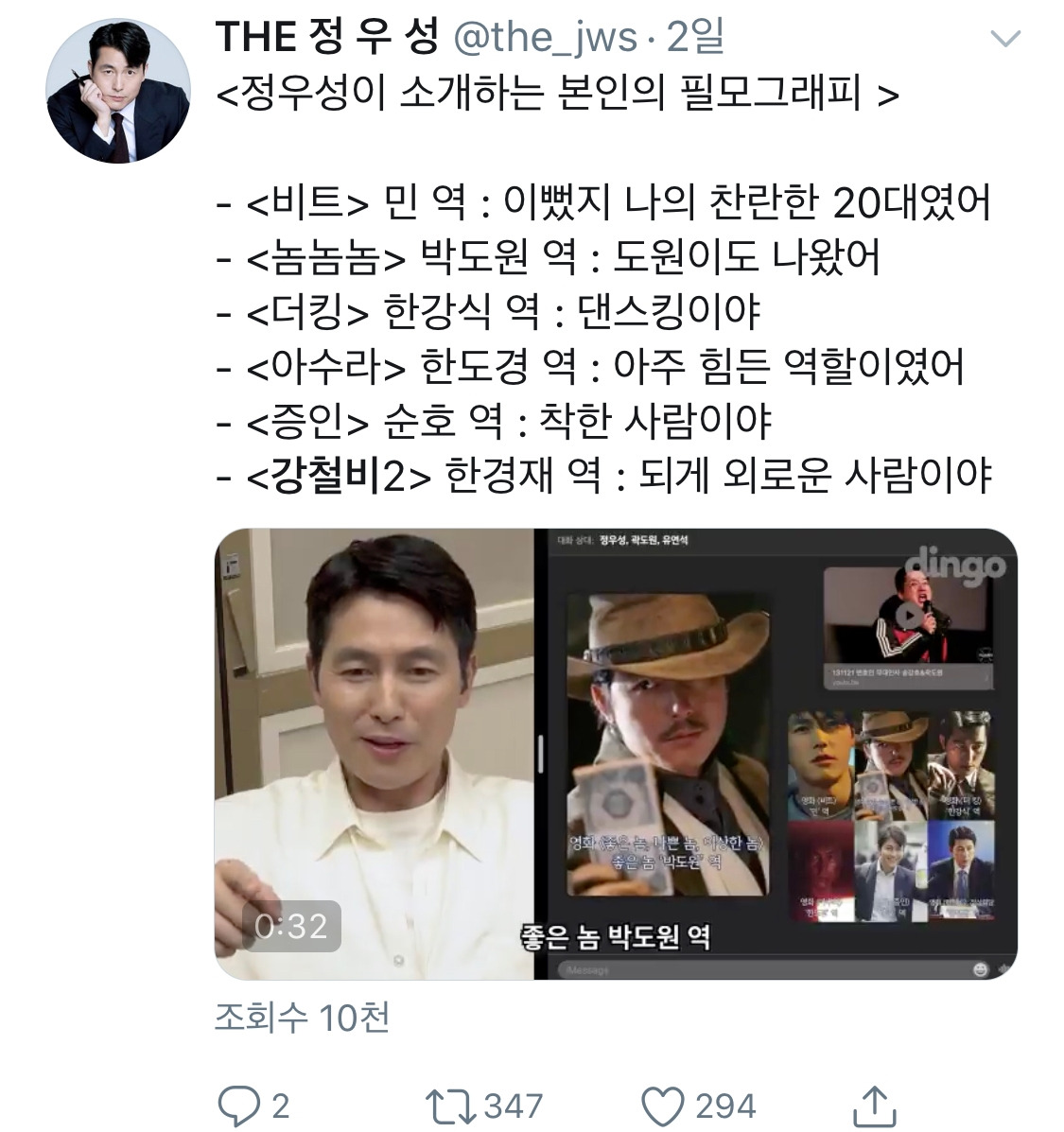The width and height of the screenshot is (1064, 1132).
Task: Open the 294 likes count
Action: [725, 1106]
